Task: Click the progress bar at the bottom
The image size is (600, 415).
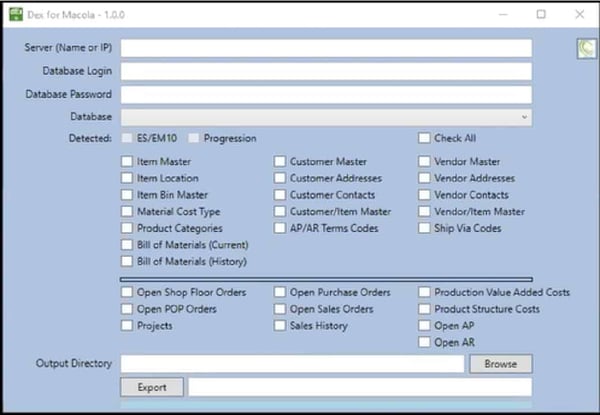Action: tap(326, 405)
